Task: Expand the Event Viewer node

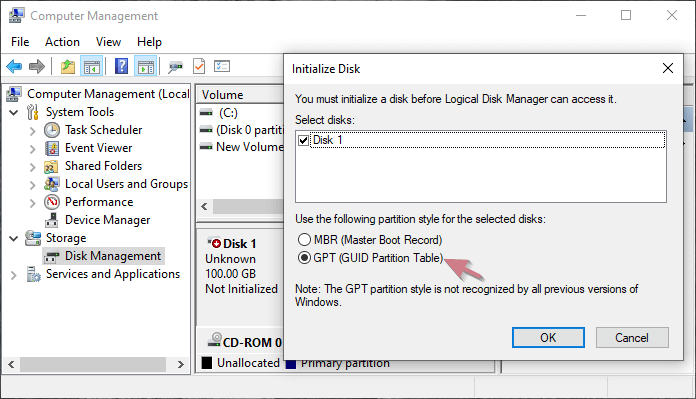Action: click(x=32, y=149)
